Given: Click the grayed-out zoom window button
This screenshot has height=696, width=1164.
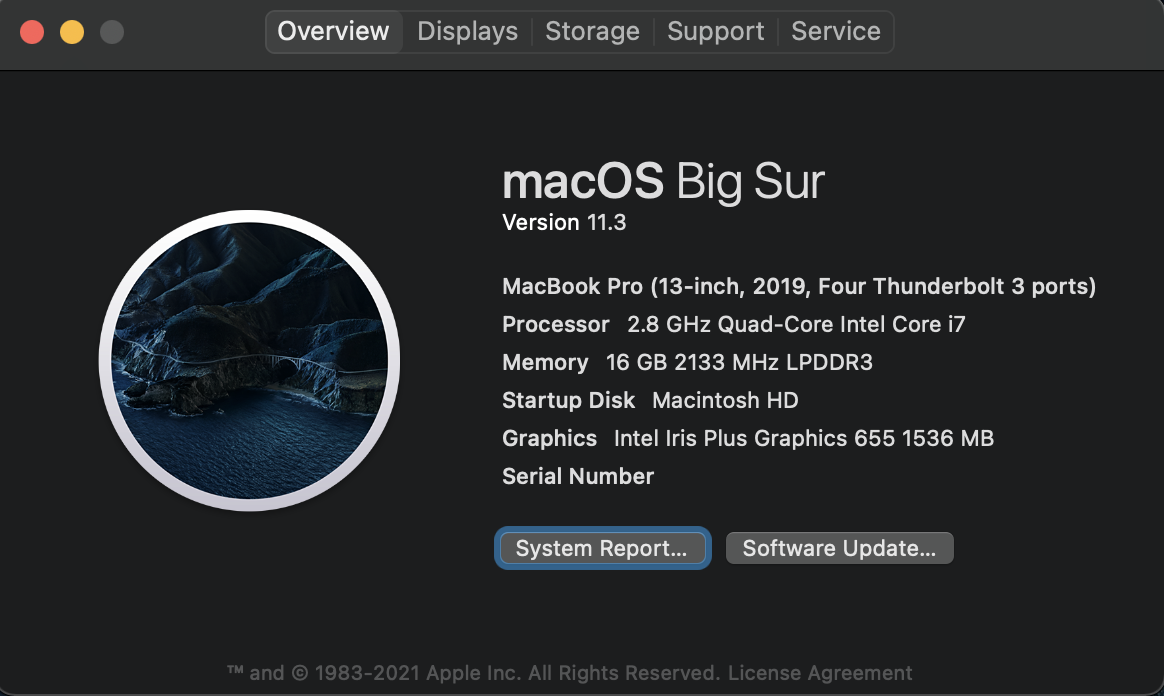Looking at the screenshot, I should tap(112, 32).
